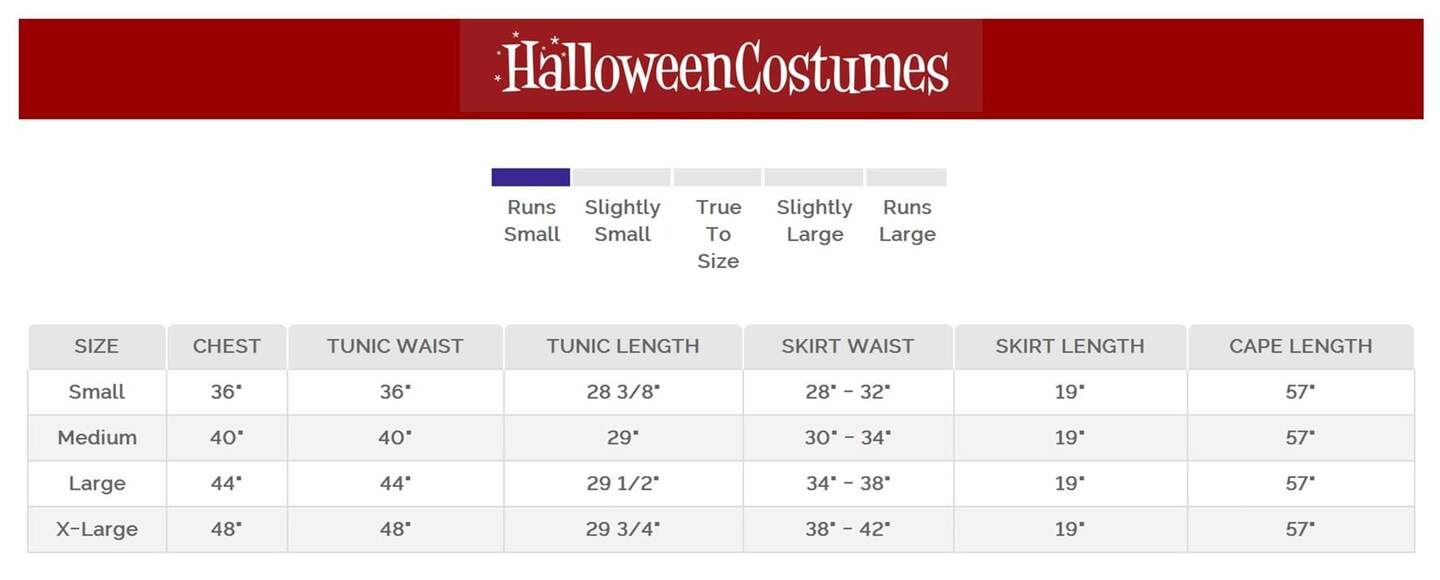The image size is (1440, 580).
Task: Click the TUNIC LENGTH column header
Action: coord(623,347)
